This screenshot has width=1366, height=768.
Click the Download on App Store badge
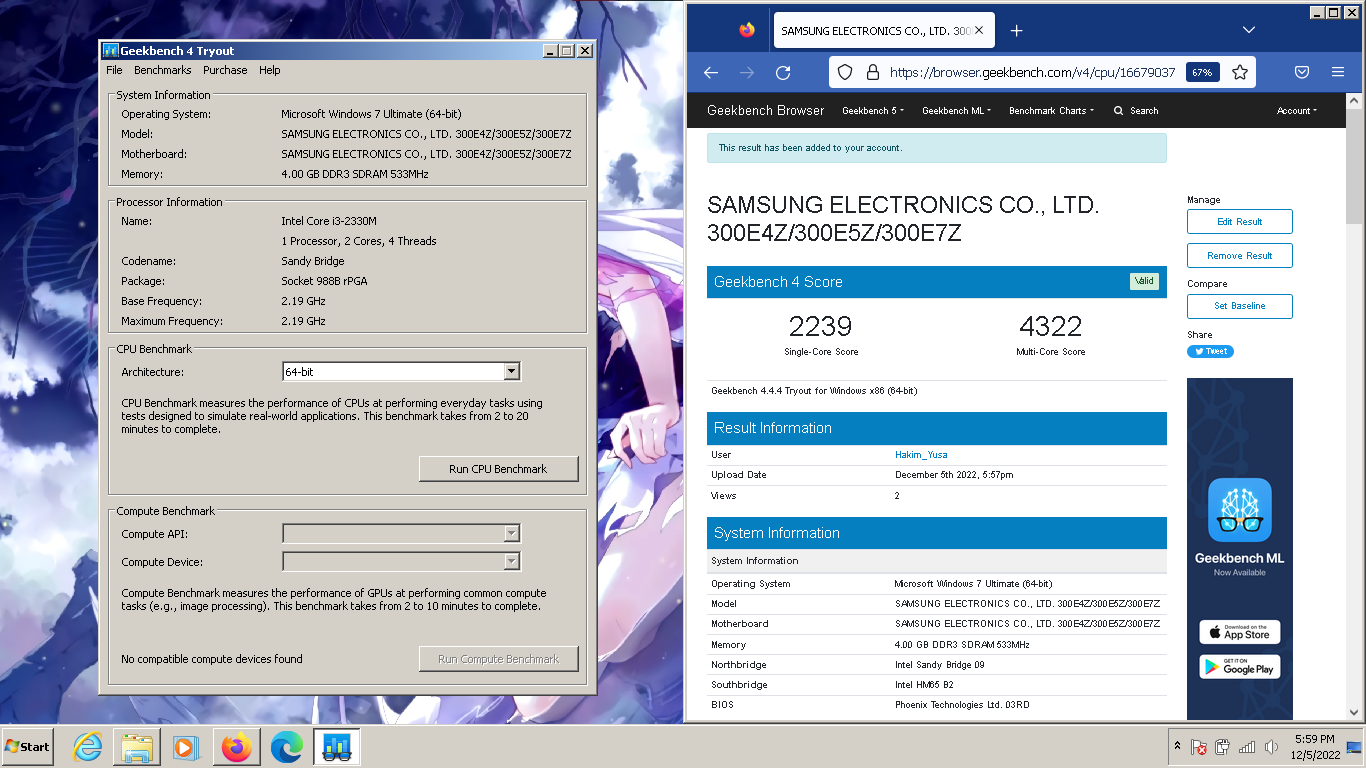pos(1240,632)
